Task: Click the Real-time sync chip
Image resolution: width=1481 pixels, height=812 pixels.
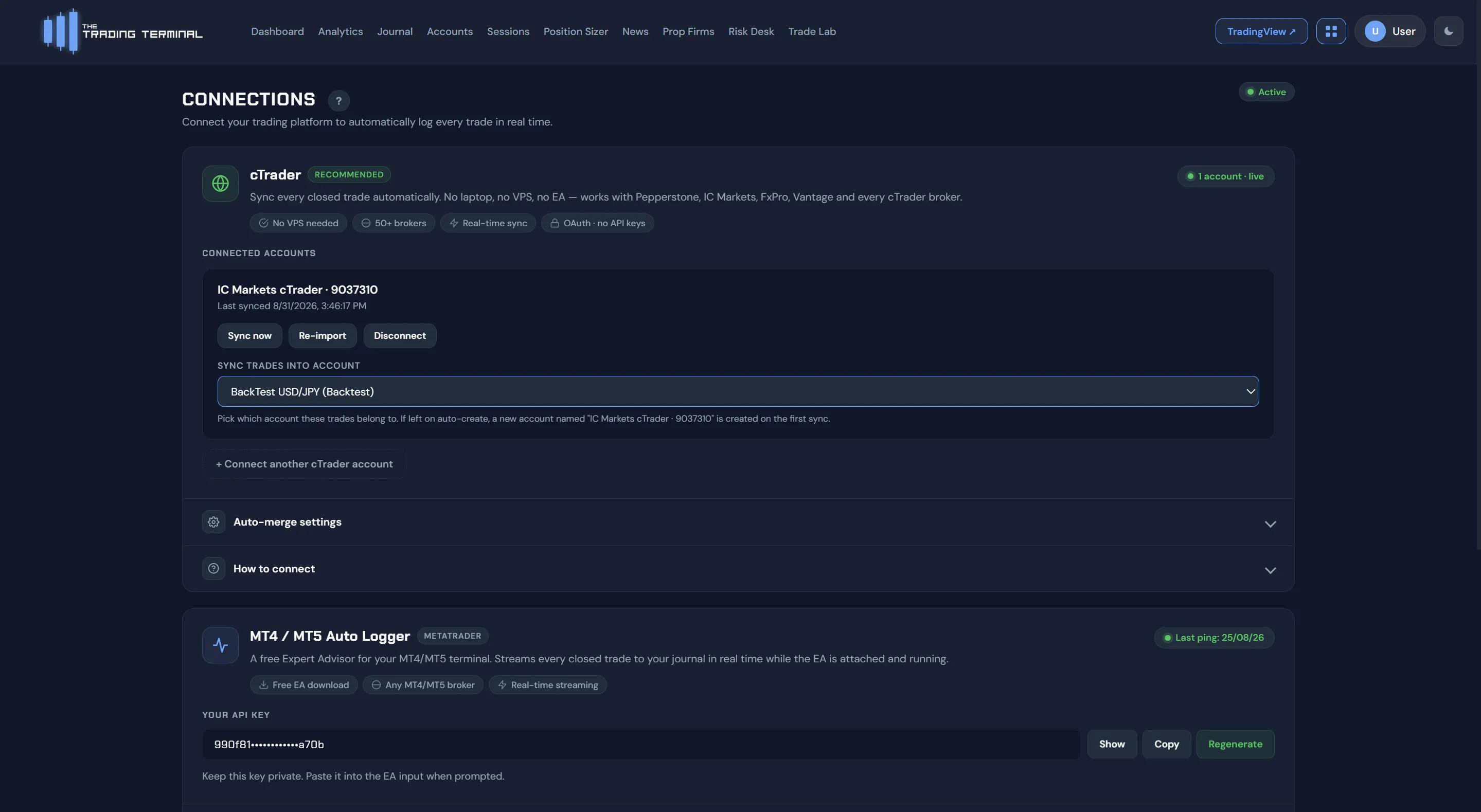Action: pyautogui.click(x=488, y=223)
